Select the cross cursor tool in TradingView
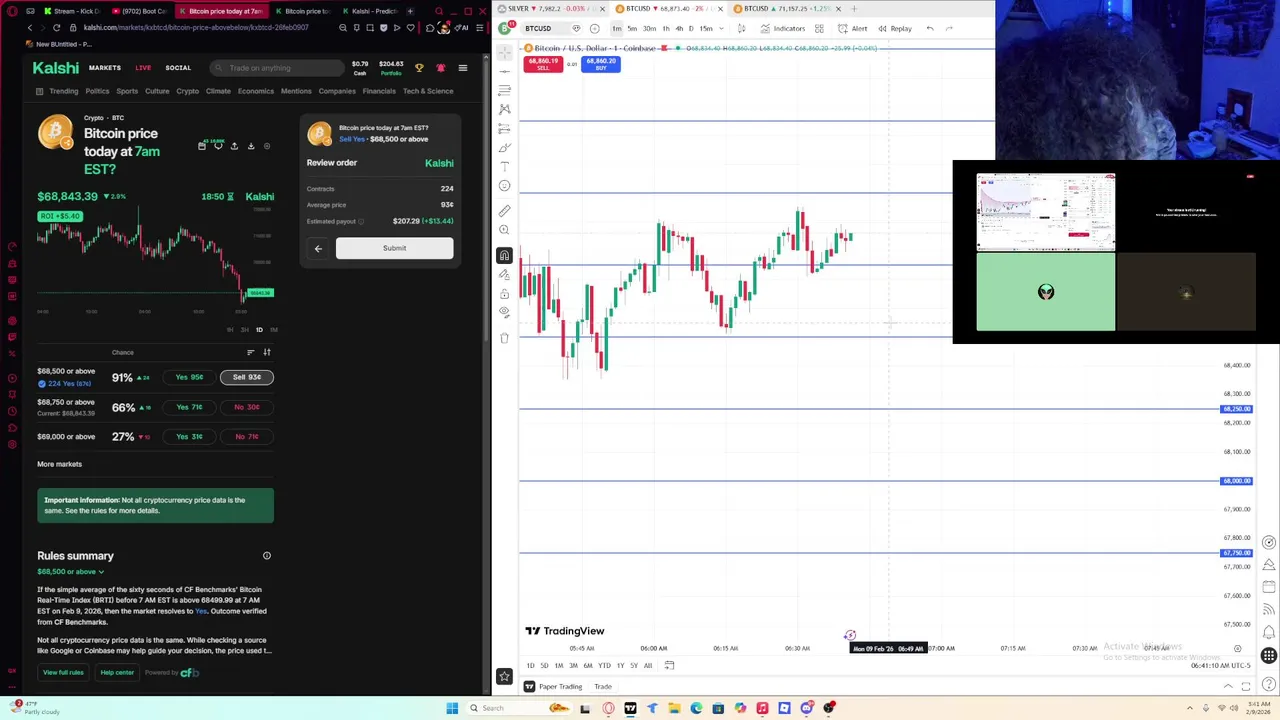 [504, 51]
